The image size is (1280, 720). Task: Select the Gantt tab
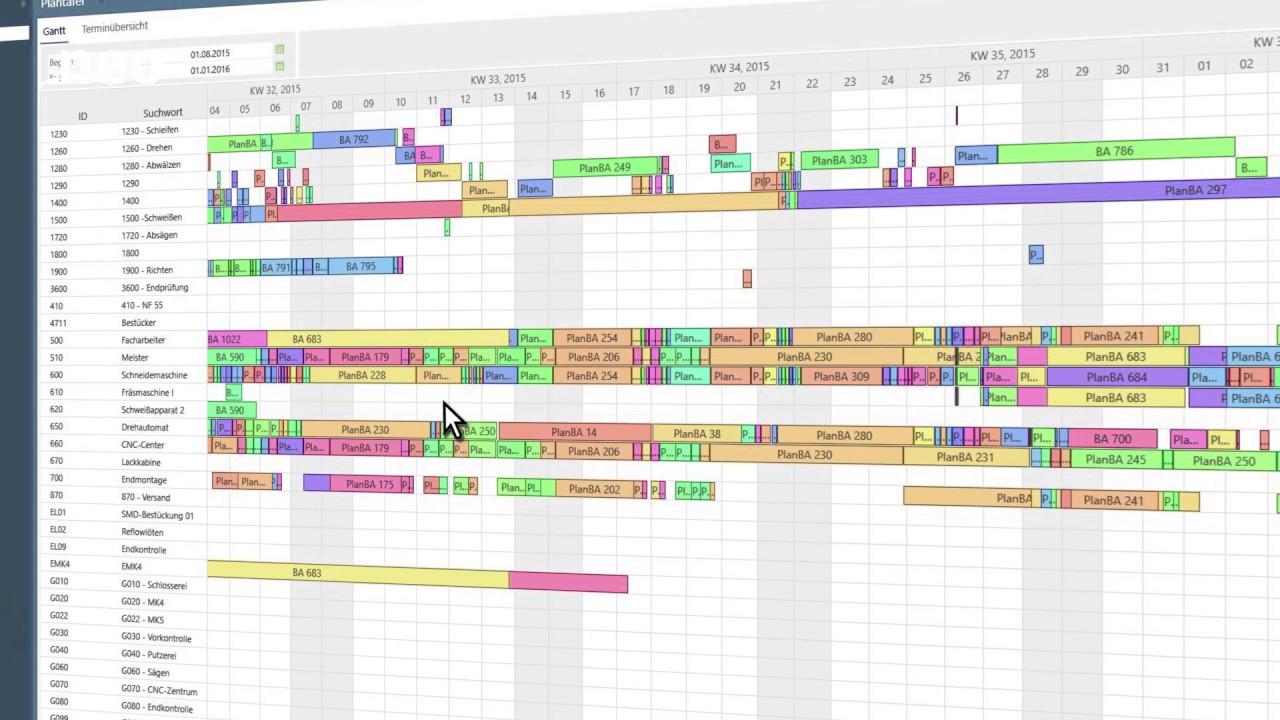(x=54, y=31)
